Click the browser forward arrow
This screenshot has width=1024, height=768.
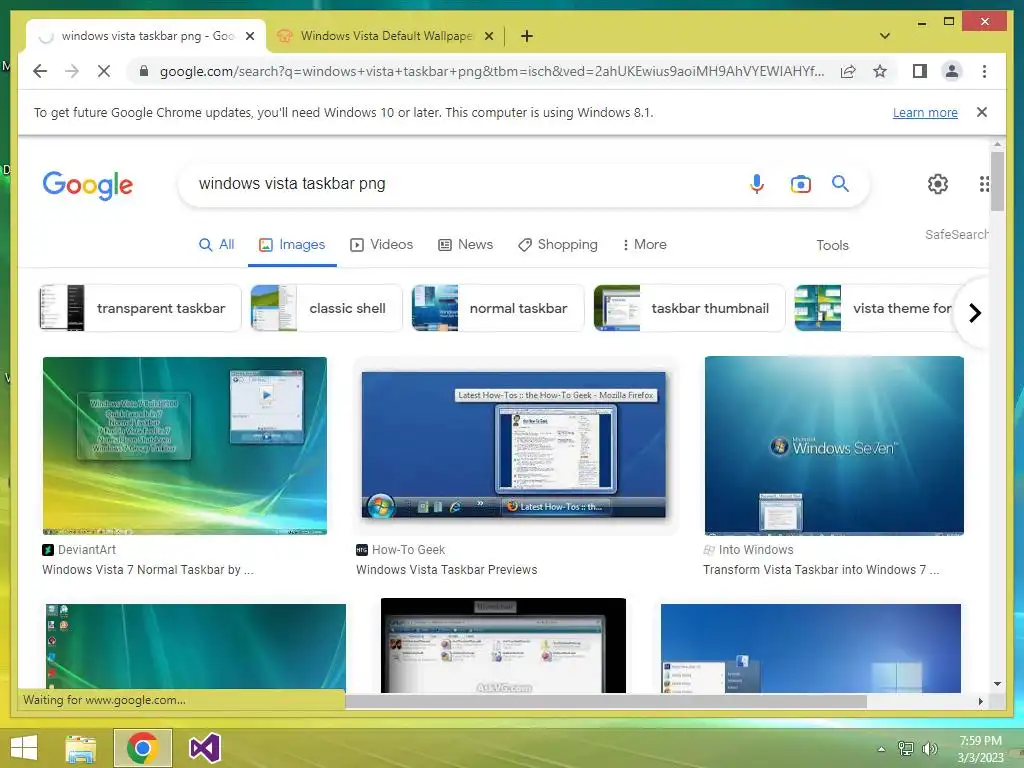[x=72, y=71]
